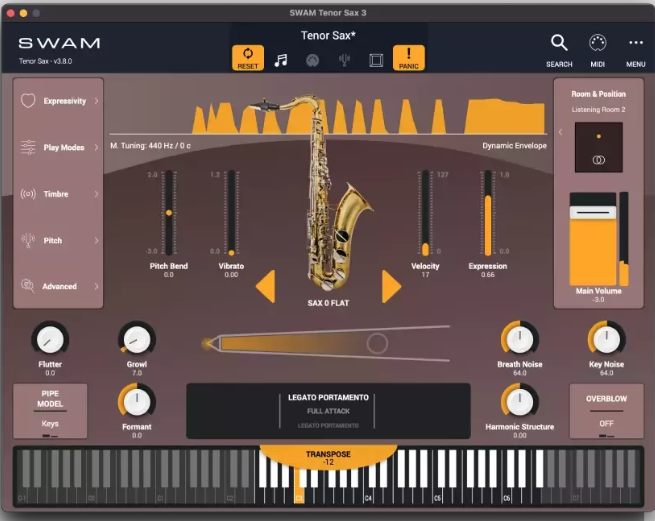Click the FULL ATTACK text
Image resolution: width=655 pixels, height=521 pixels.
[x=328, y=411]
